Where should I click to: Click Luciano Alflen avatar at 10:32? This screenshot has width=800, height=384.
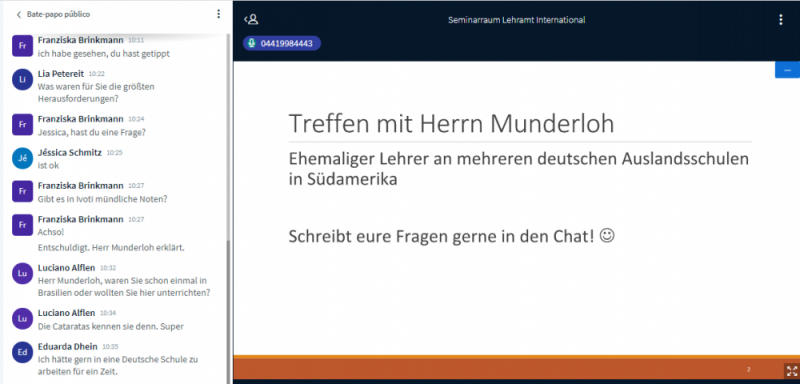22,273
